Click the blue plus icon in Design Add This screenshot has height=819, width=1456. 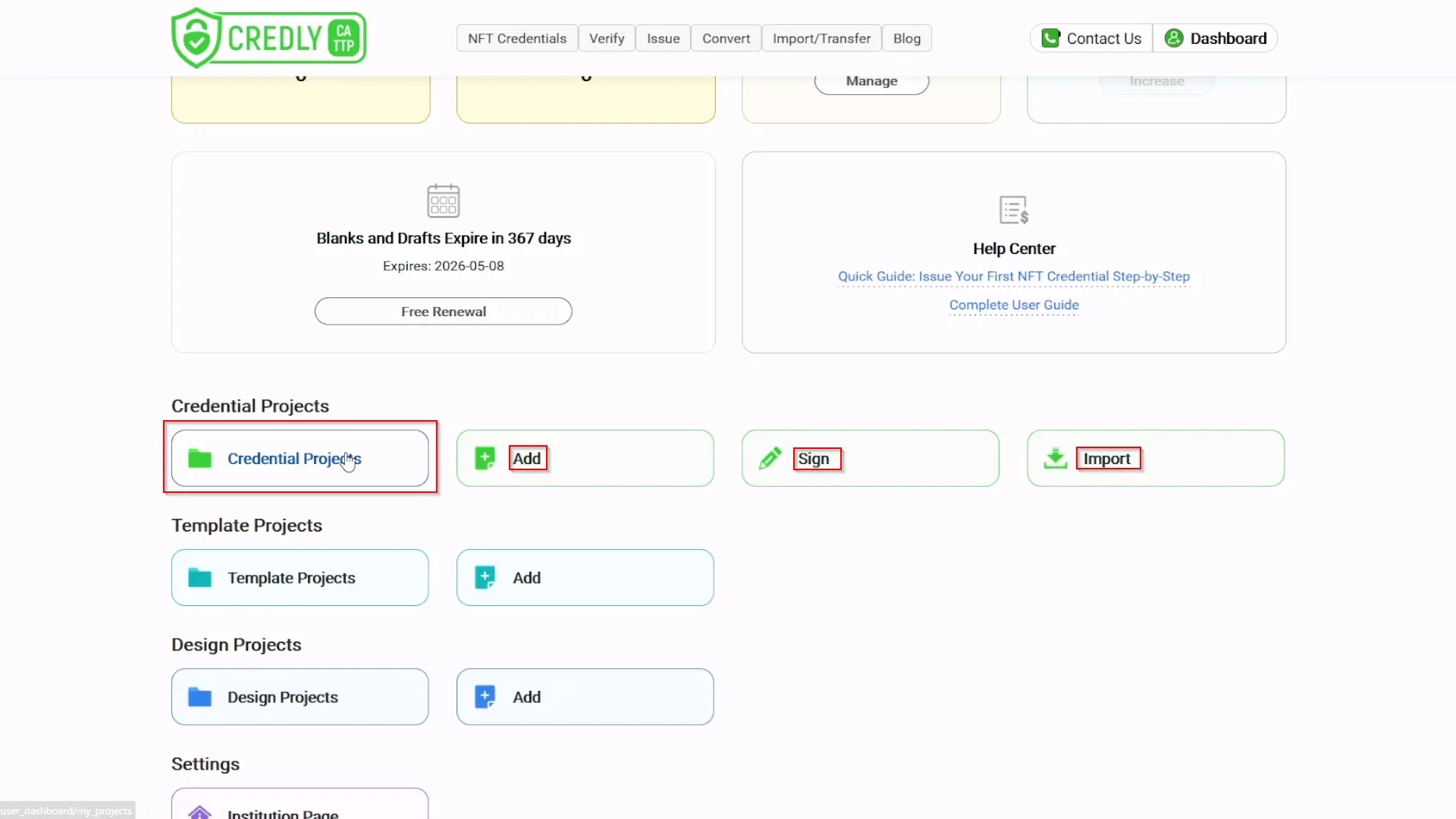(x=485, y=696)
